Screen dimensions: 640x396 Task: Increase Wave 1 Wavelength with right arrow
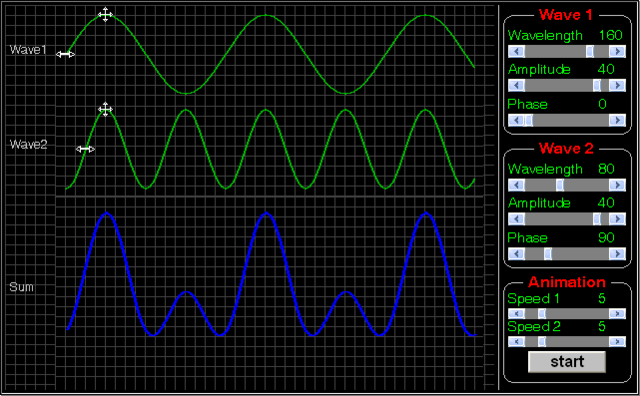point(617,51)
